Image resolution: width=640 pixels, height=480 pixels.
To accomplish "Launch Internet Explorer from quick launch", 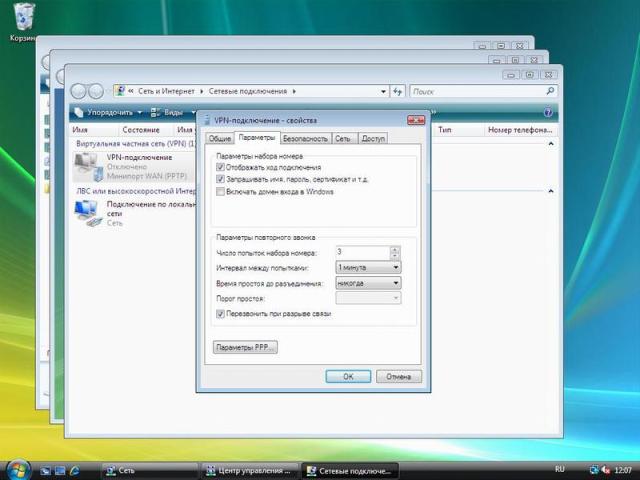I will [75, 471].
